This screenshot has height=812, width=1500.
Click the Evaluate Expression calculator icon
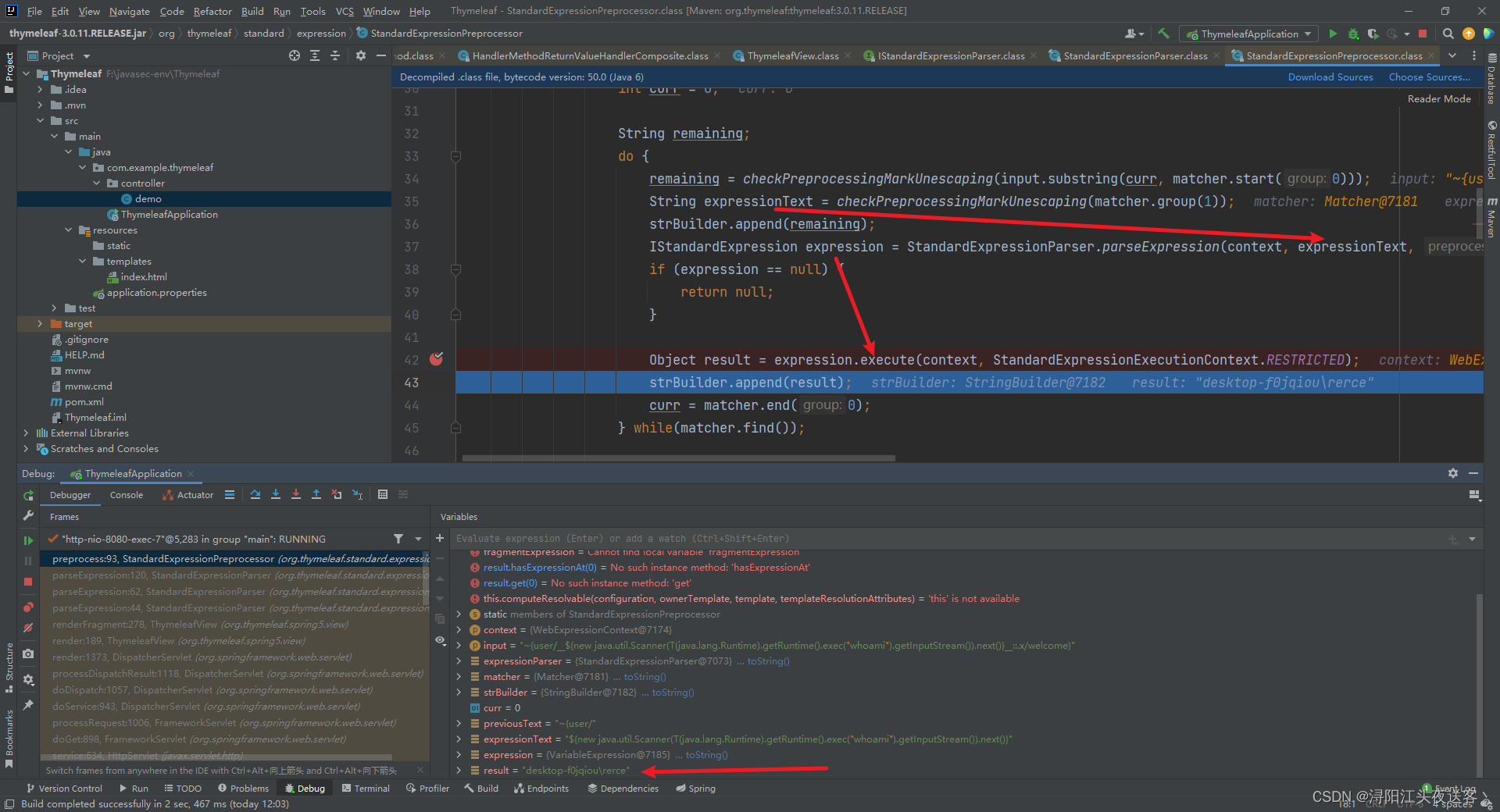click(383, 494)
